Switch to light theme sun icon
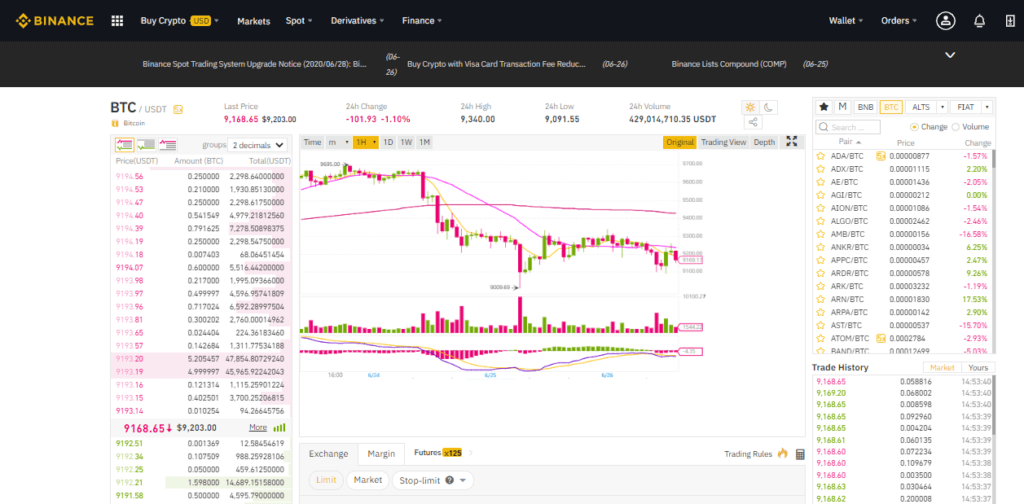Image resolution: width=1024 pixels, height=504 pixels. point(750,107)
